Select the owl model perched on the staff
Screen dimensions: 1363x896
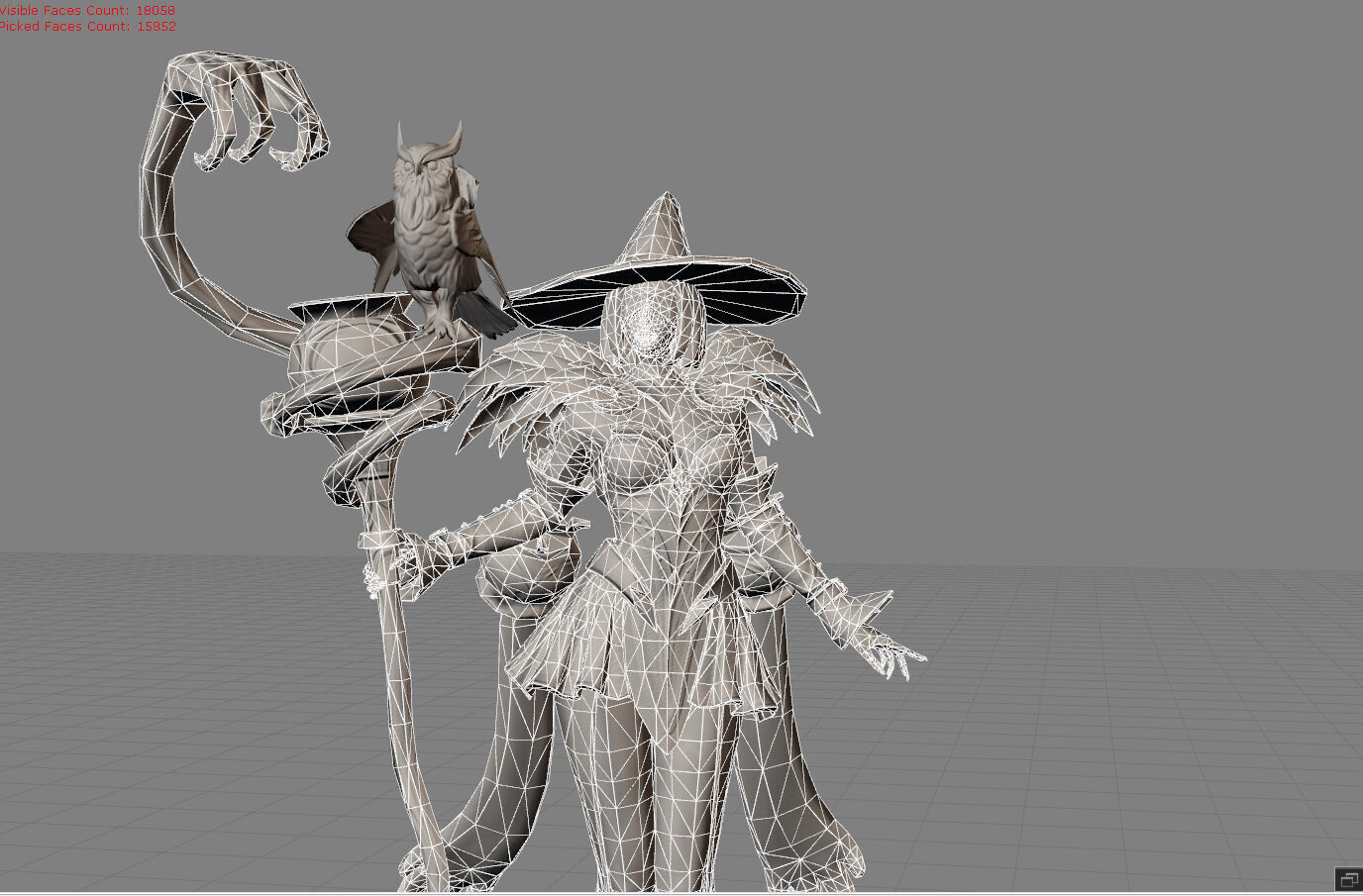click(x=430, y=231)
